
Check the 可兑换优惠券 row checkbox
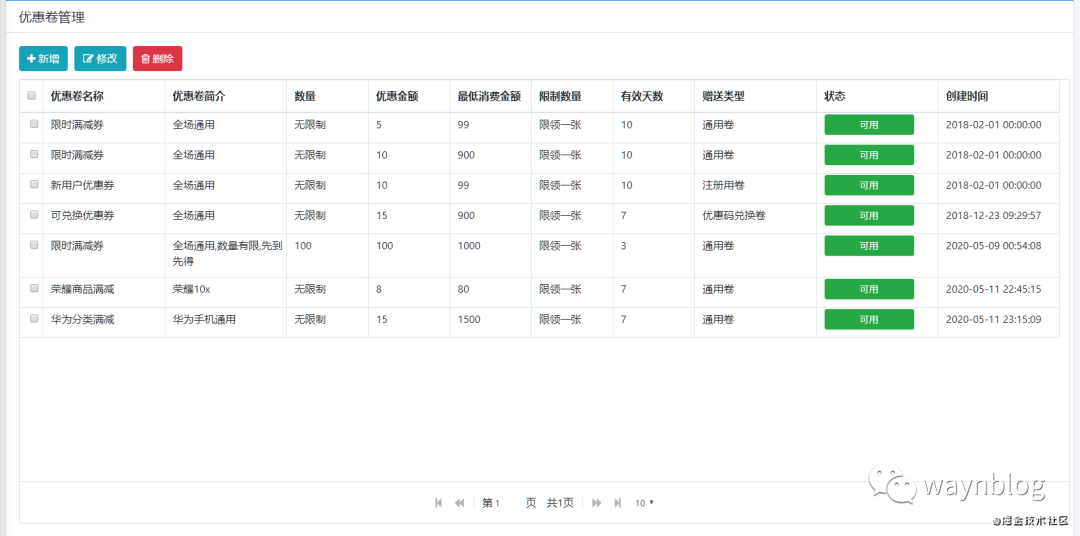(x=34, y=215)
